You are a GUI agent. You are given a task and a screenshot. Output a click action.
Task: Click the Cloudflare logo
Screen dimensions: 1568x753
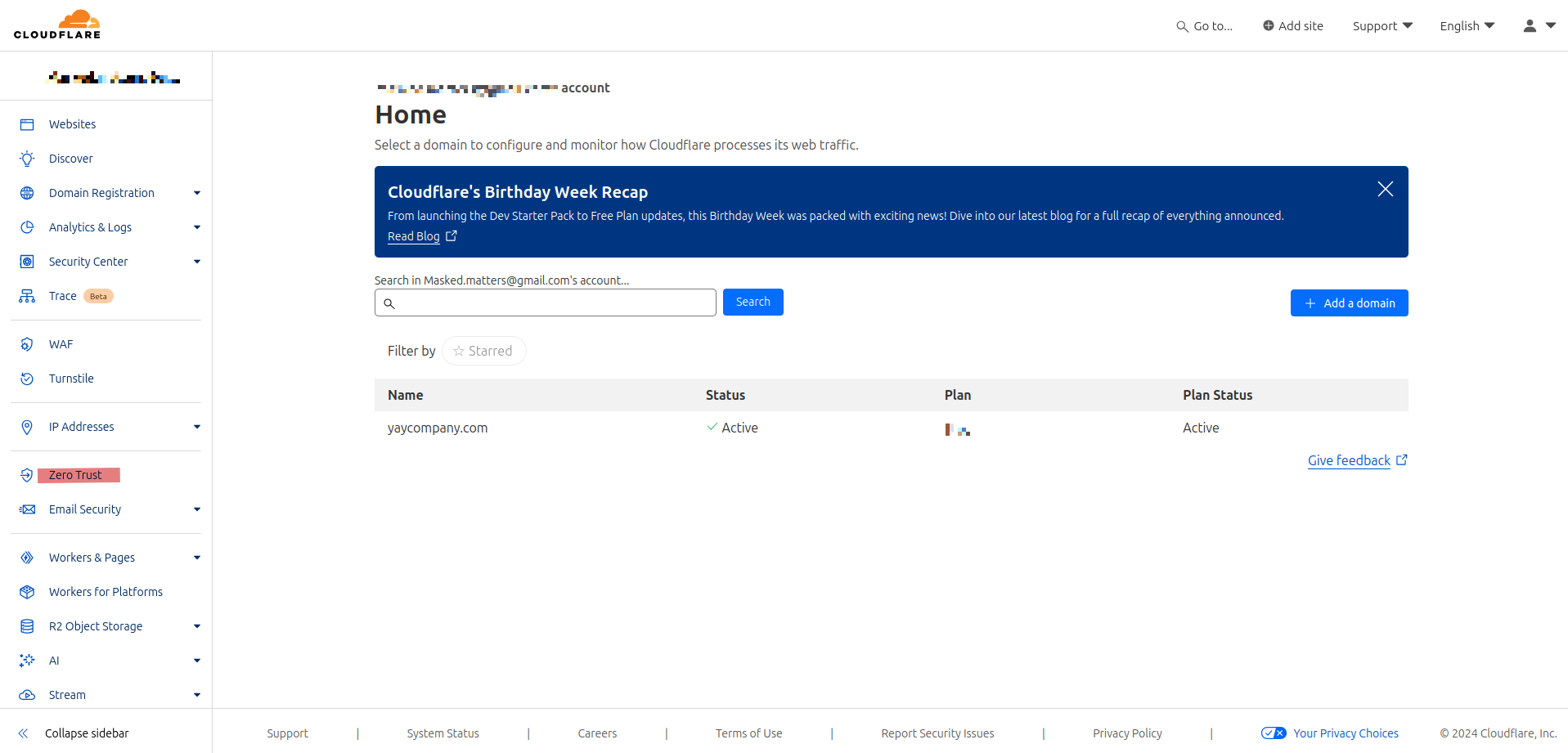(x=57, y=25)
